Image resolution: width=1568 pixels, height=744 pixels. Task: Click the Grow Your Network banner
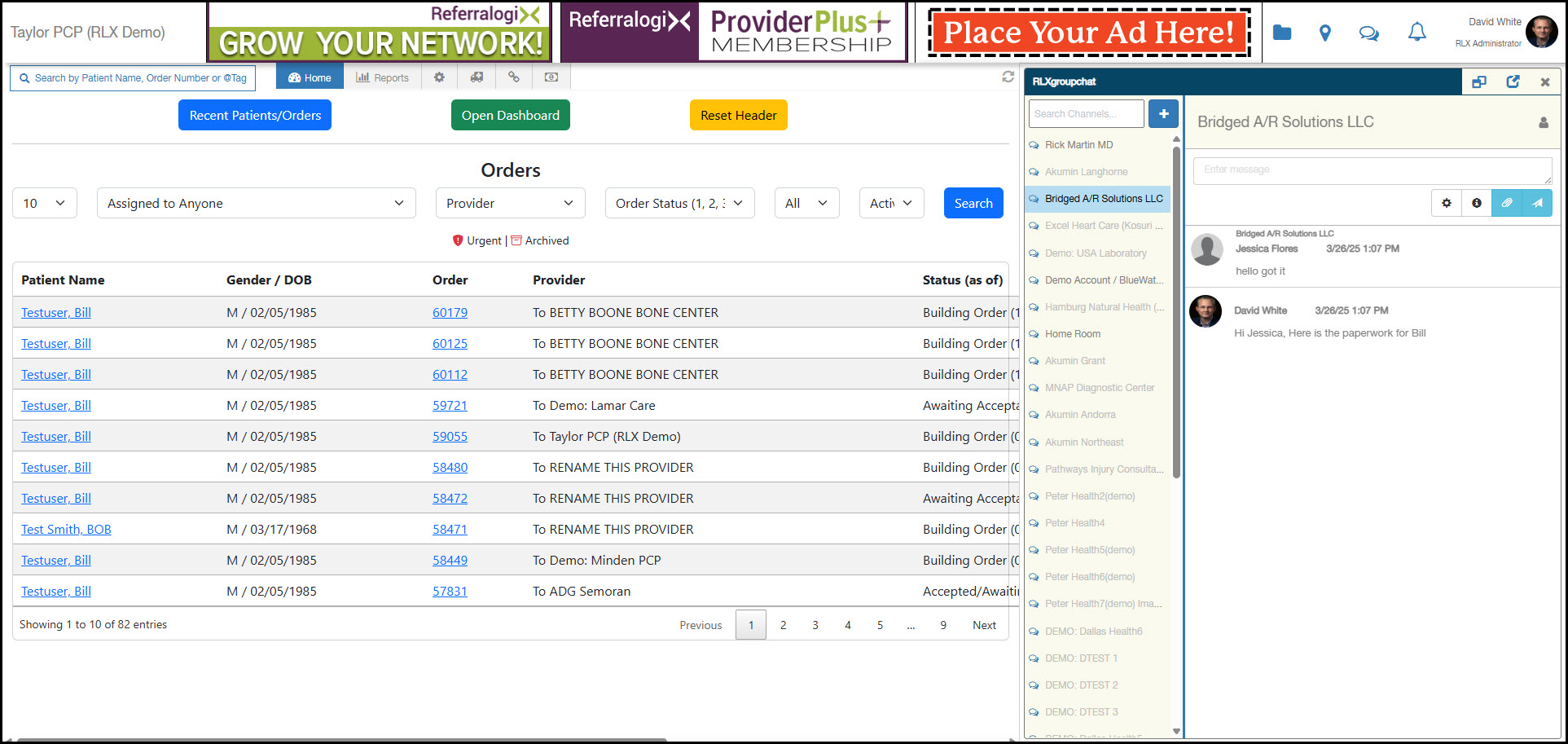click(x=380, y=33)
